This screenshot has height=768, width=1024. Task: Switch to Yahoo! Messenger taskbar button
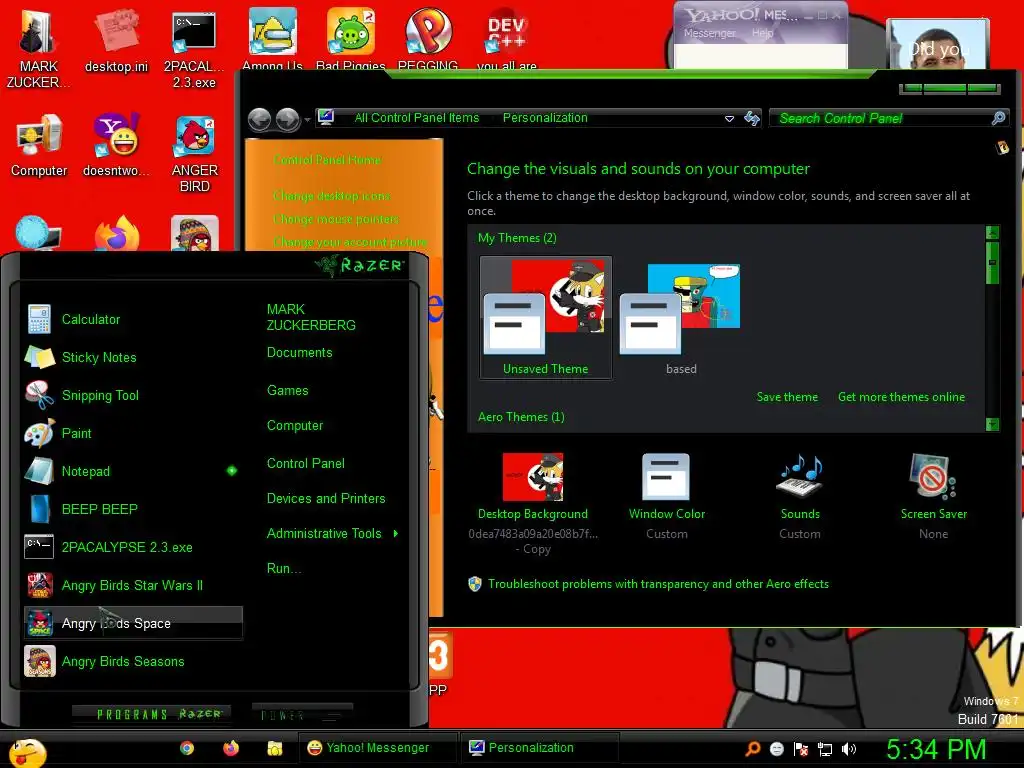click(377, 748)
